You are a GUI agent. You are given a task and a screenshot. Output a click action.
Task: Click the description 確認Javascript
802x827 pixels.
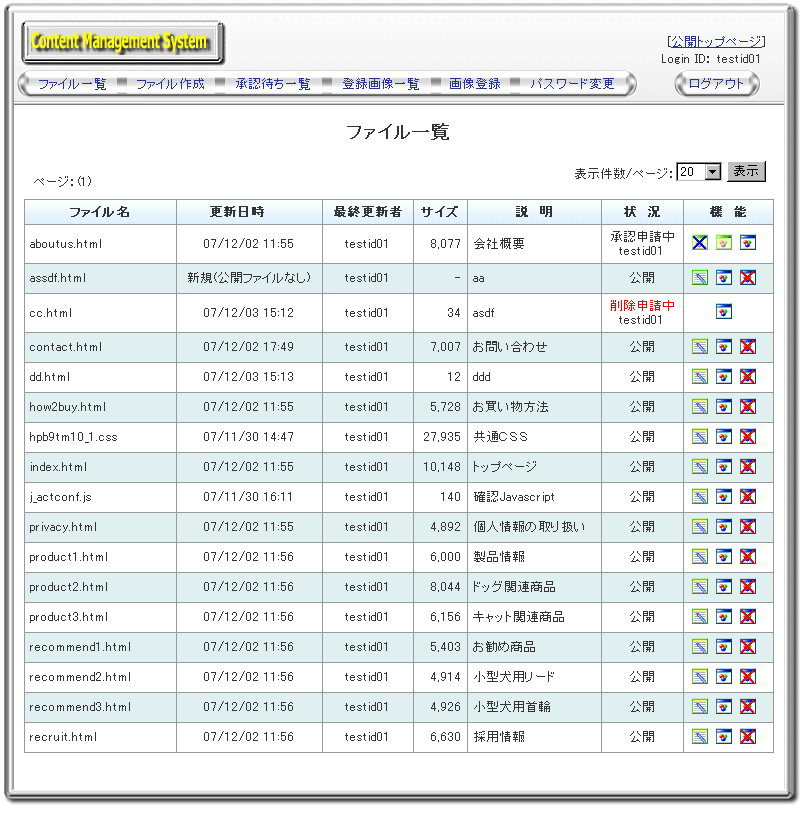(514, 497)
